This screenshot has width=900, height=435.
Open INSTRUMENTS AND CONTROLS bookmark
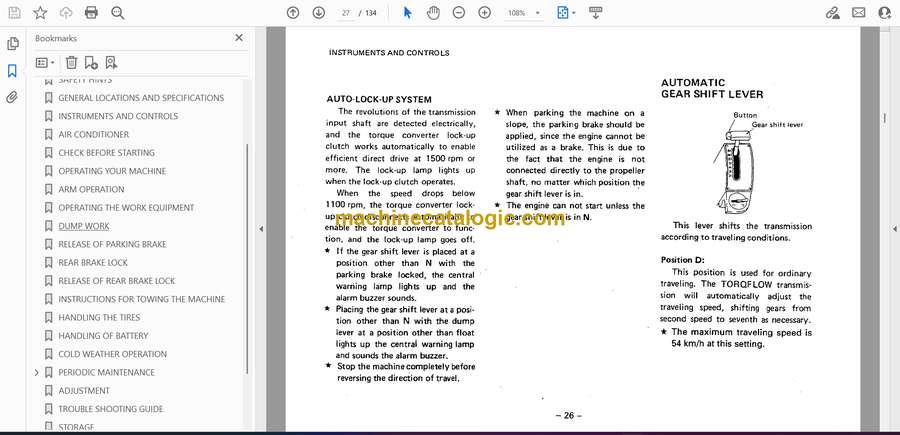click(x=118, y=116)
